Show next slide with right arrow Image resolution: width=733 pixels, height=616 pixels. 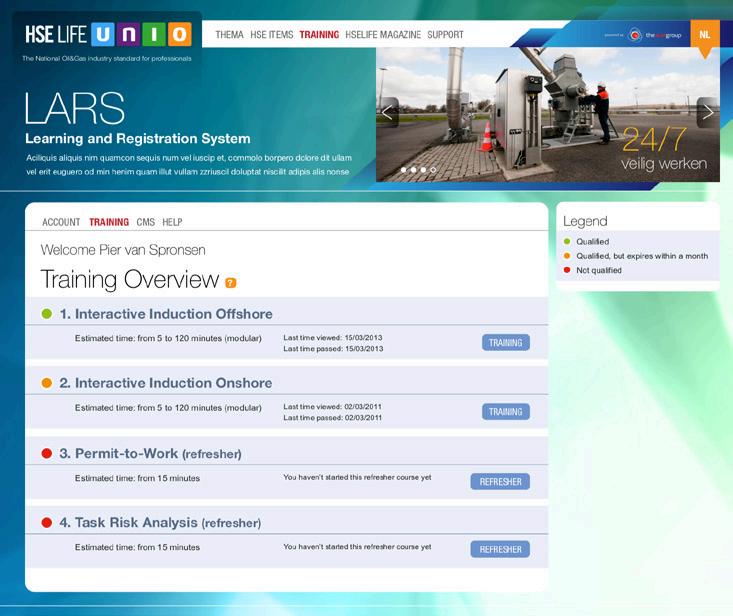[x=708, y=113]
